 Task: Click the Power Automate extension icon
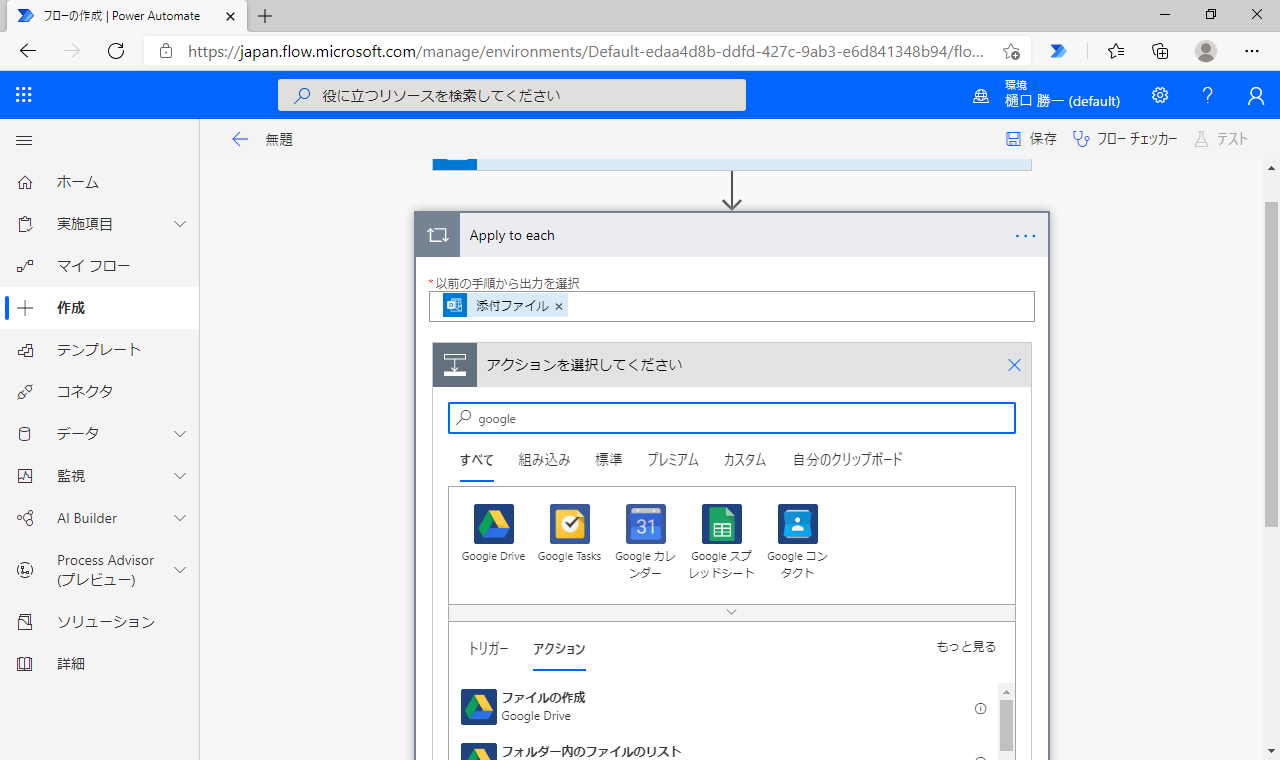click(x=1059, y=51)
